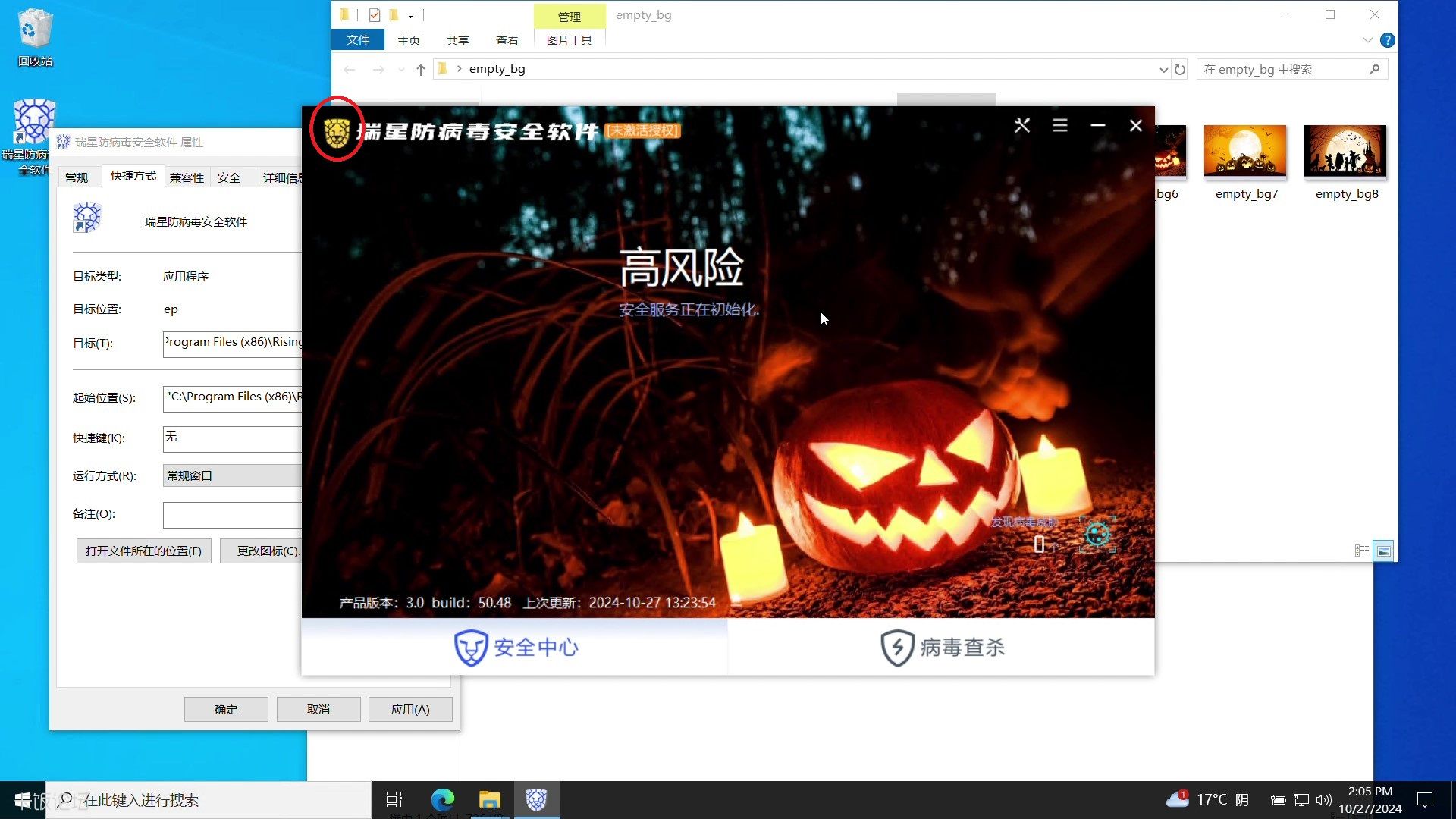Click 打开文件所在的位置 button
Screen dimensions: 1456x819
click(143, 551)
